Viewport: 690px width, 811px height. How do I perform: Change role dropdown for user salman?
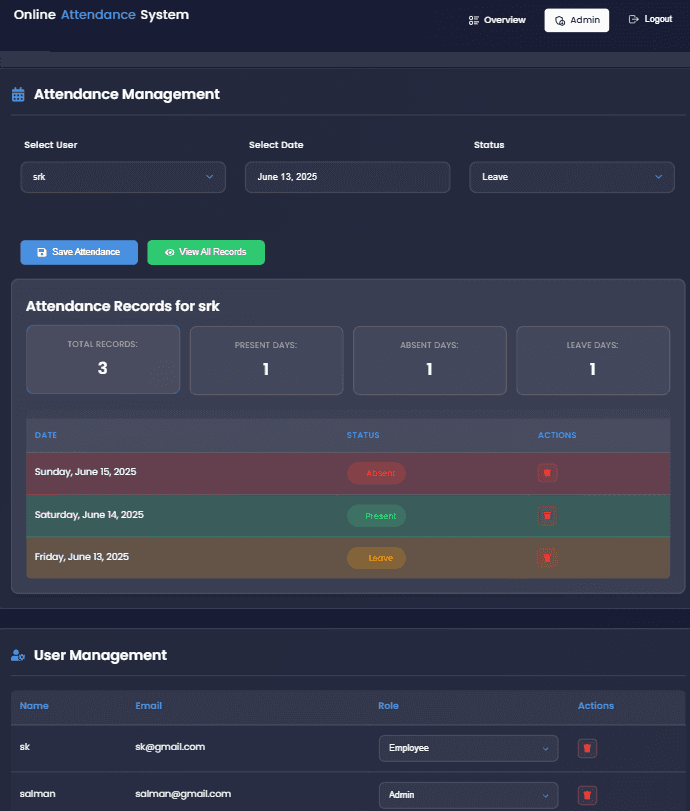click(x=468, y=795)
